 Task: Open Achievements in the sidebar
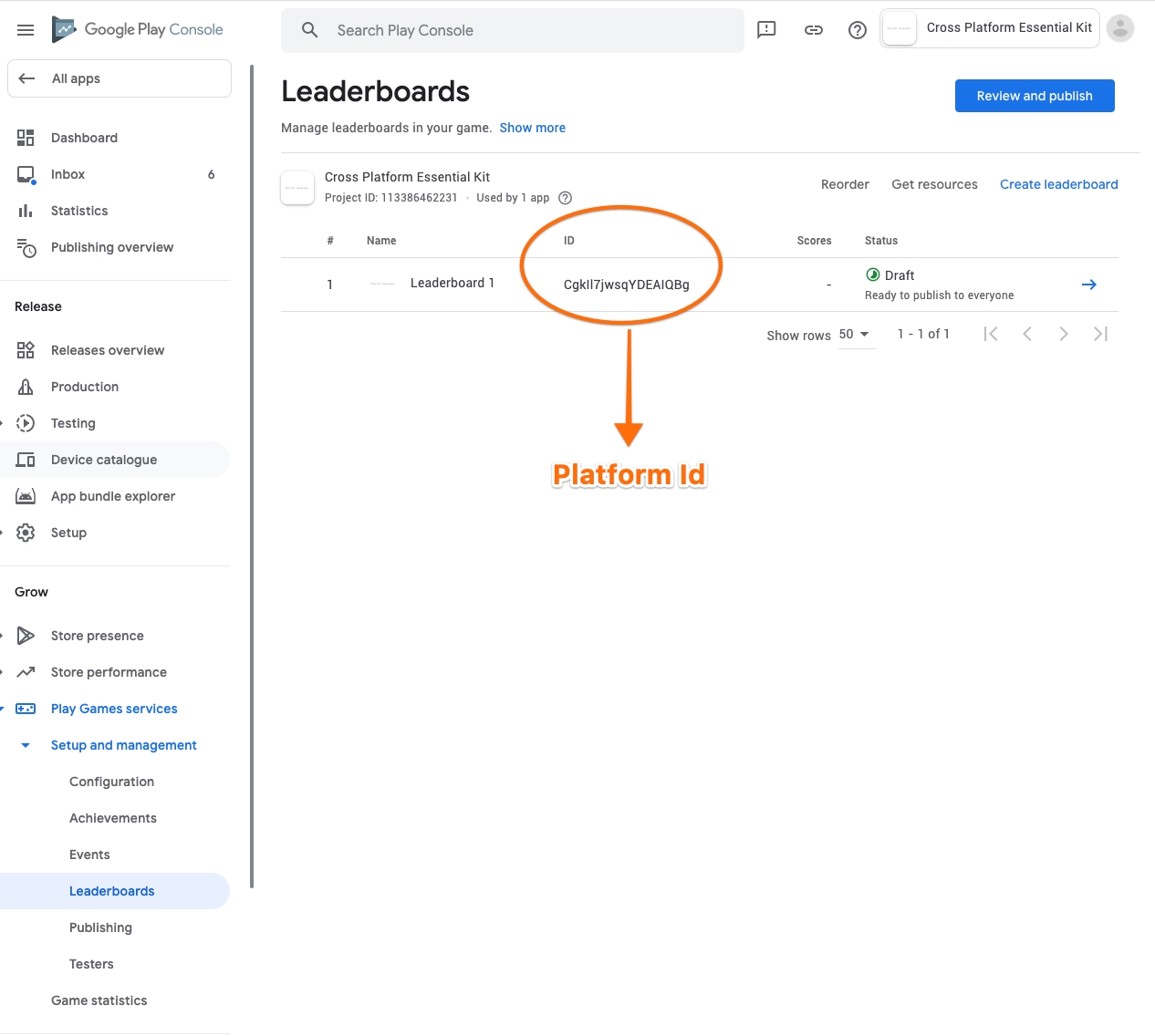click(x=113, y=818)
